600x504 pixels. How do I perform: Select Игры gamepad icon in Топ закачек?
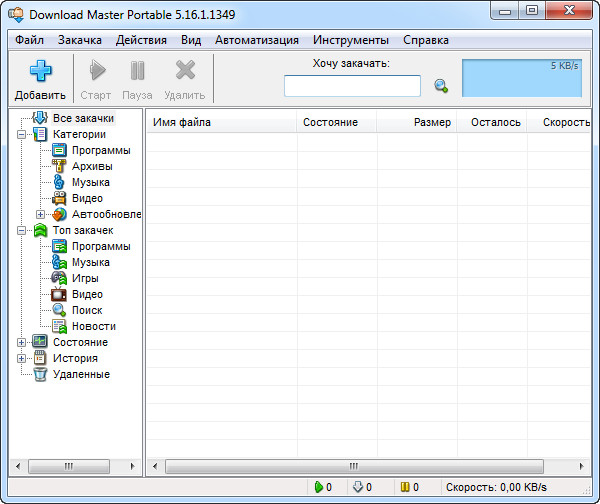pos(60,278)
